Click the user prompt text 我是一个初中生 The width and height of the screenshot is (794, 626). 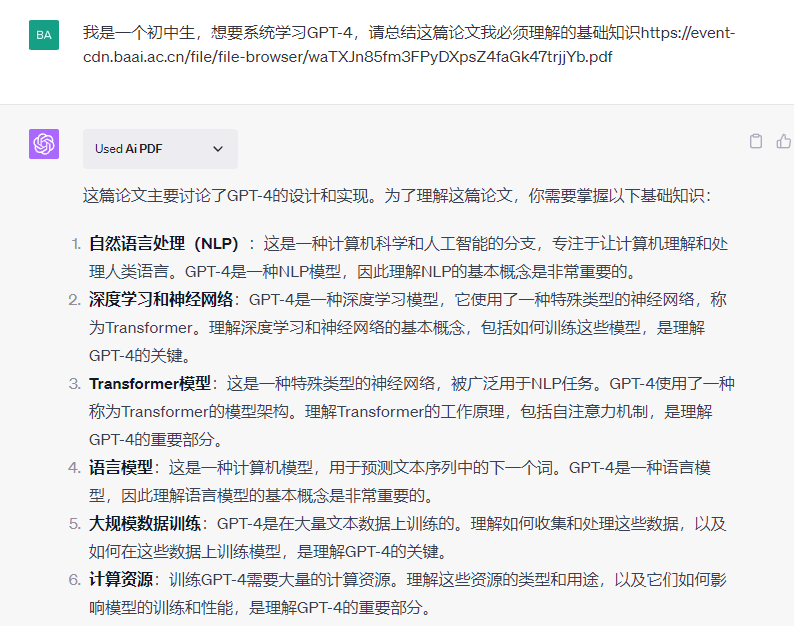pos(139,33)
